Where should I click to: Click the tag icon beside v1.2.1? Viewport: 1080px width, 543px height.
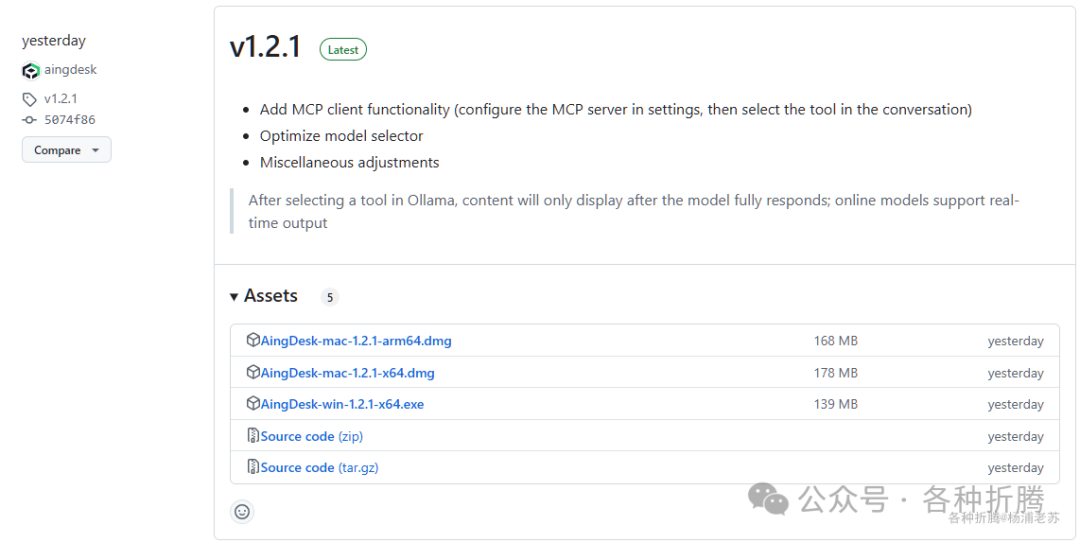tap(30, 99)
